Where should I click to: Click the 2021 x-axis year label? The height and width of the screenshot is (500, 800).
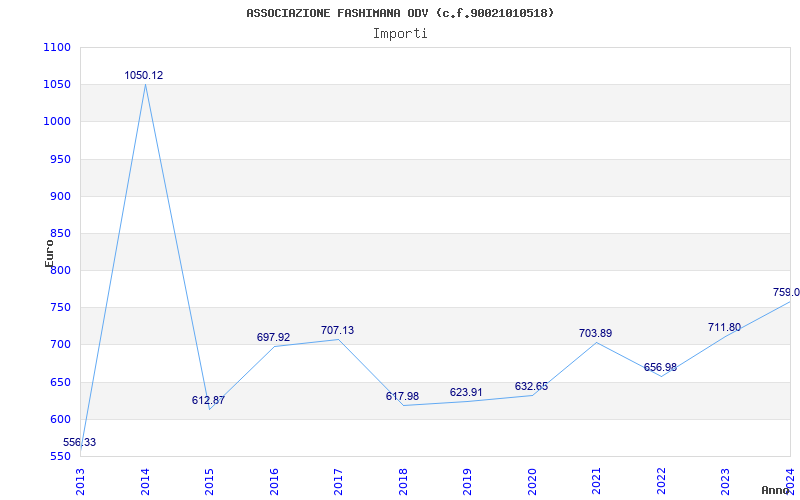click(x=596, y=482)
